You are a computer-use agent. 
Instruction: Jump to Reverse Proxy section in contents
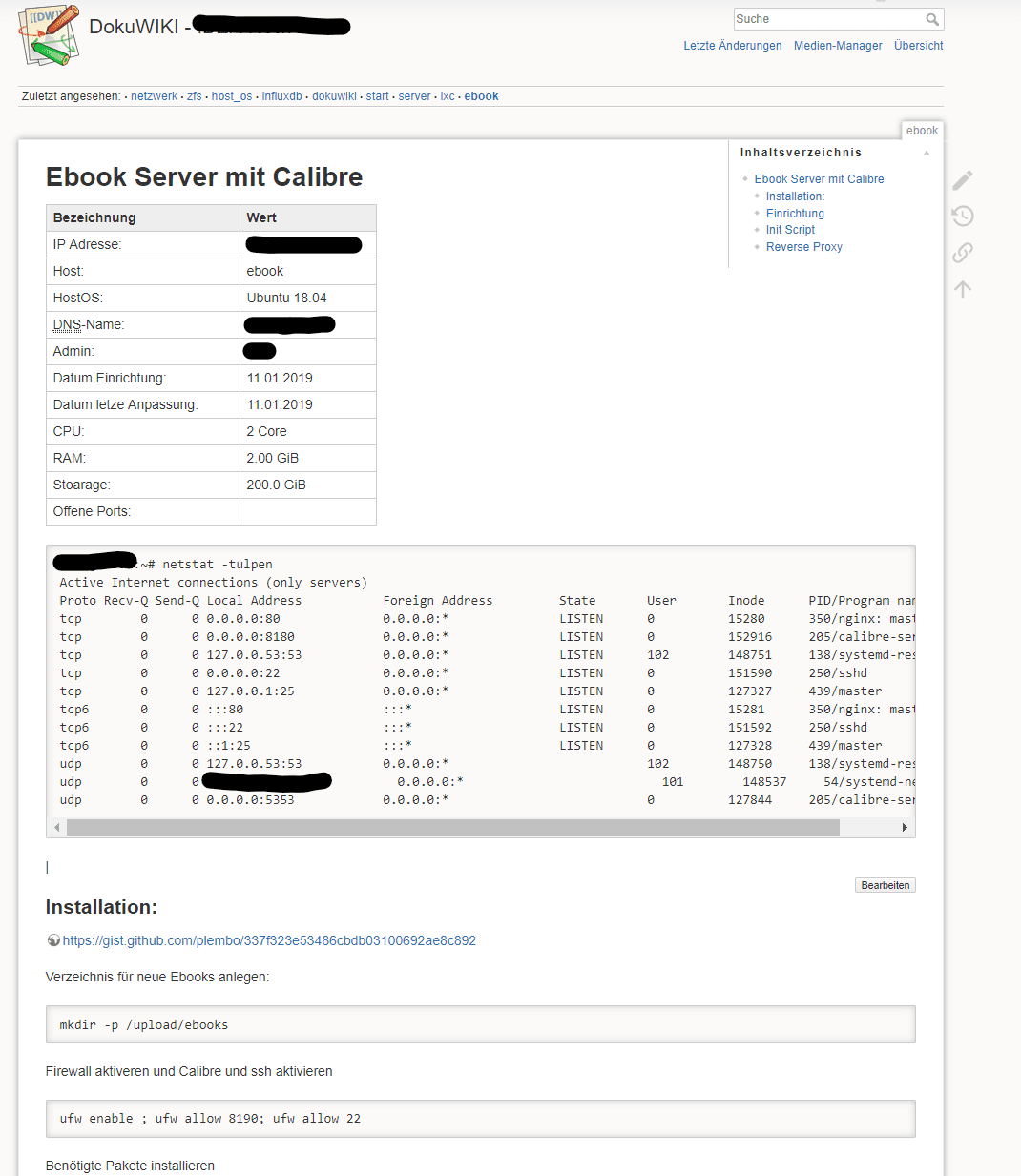point(803,247)
